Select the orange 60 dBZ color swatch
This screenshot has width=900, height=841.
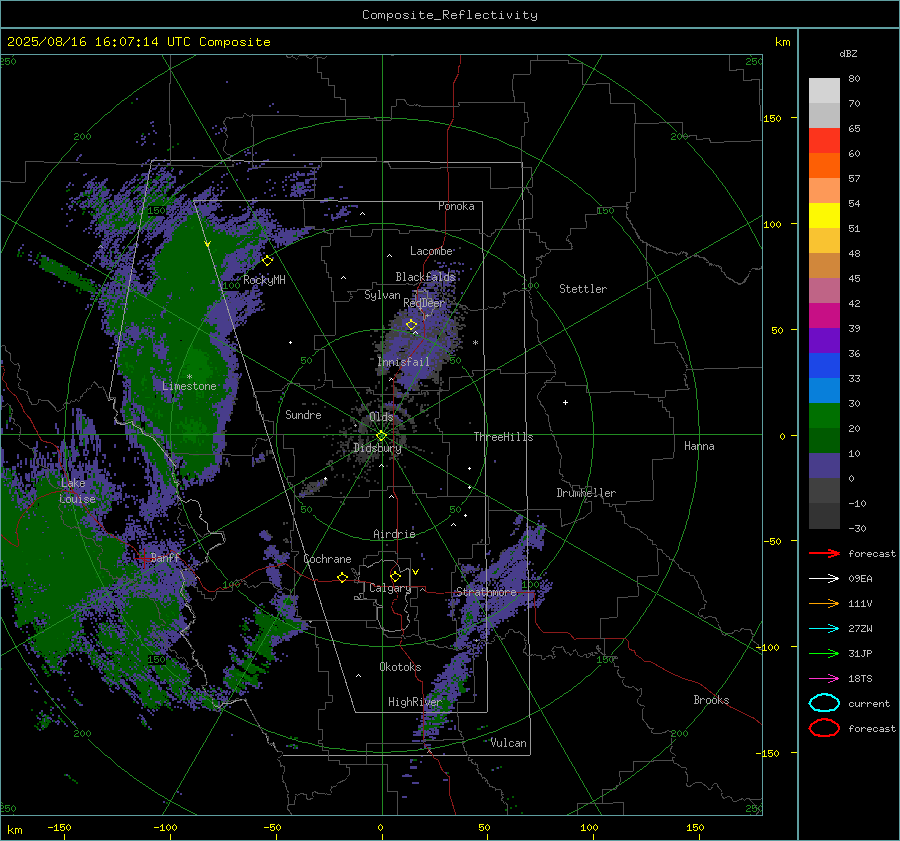(x=824, y=166)
